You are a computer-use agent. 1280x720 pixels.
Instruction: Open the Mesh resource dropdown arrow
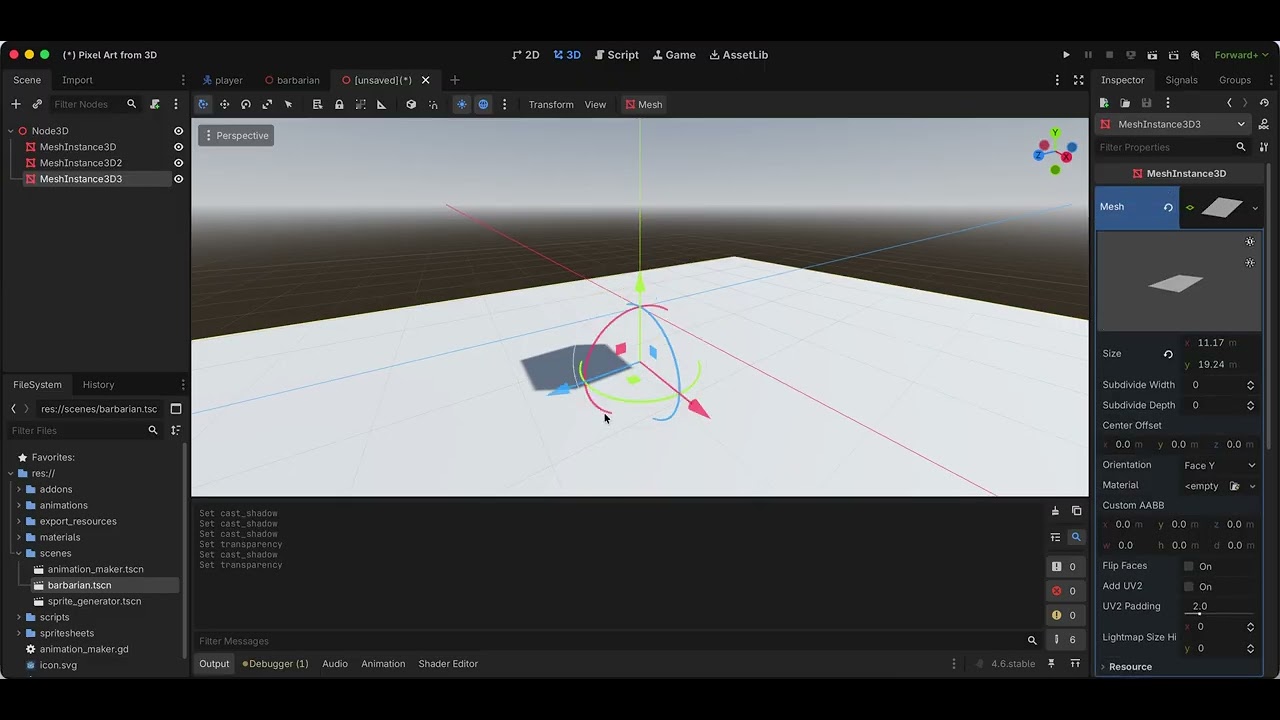[x=1255, y=208]
